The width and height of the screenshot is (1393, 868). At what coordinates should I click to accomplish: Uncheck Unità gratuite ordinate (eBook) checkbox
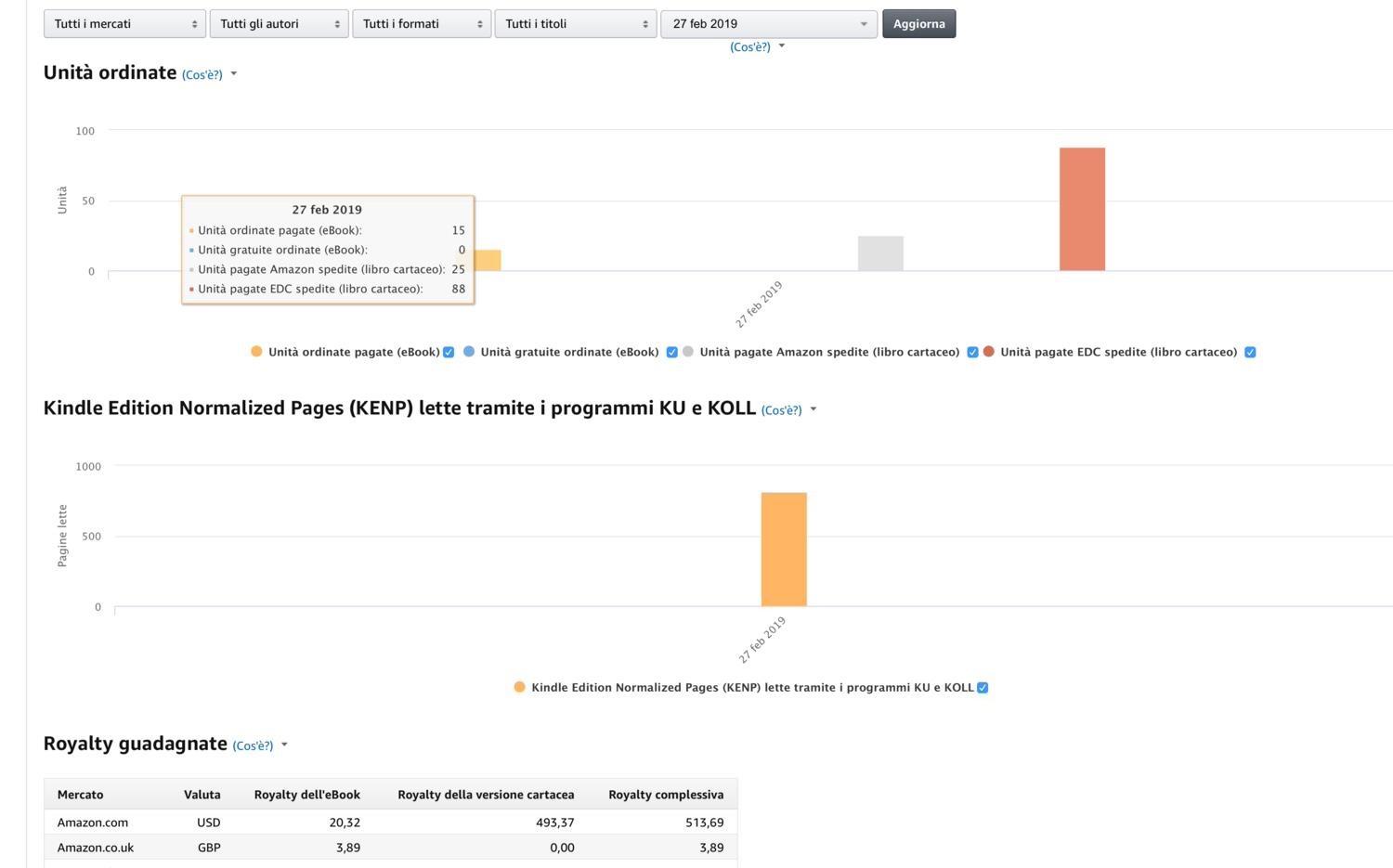672,352
